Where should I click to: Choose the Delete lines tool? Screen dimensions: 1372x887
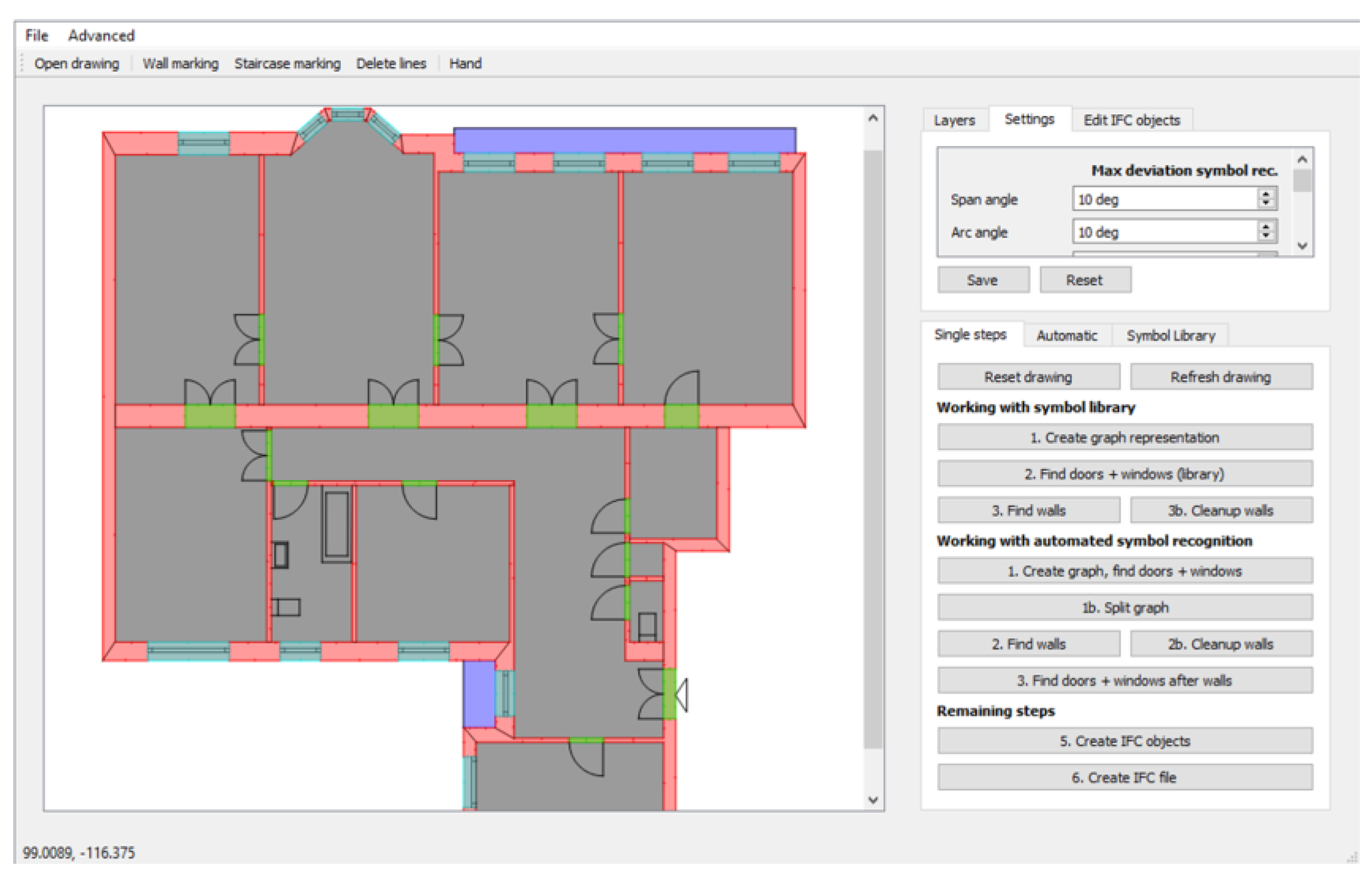point(390,63)
